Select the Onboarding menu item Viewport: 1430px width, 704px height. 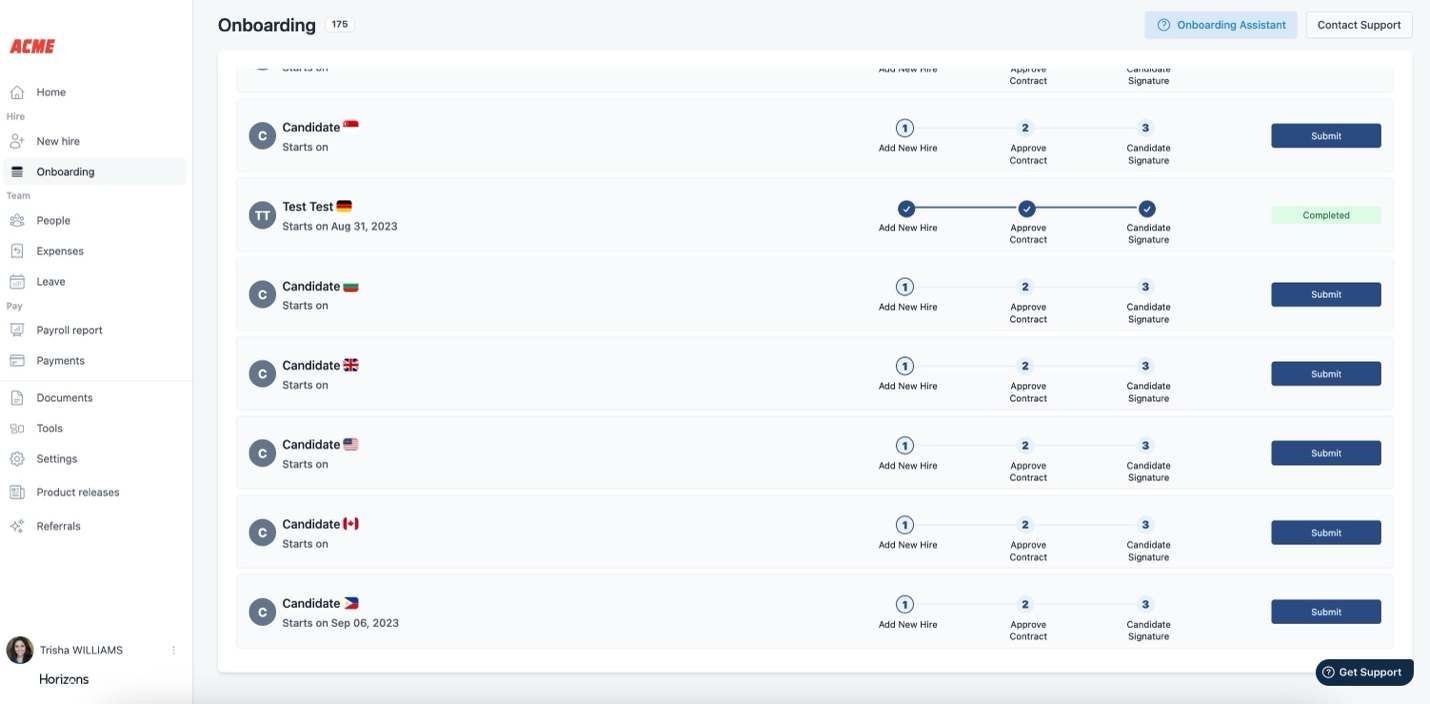(x=65, y=172)
